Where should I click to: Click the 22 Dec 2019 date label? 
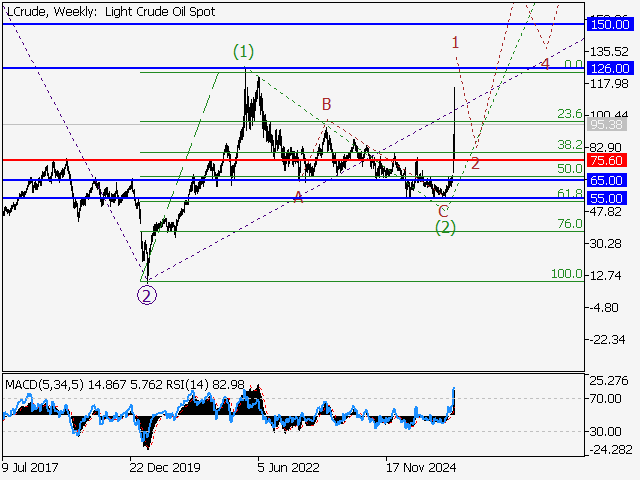point(165,466)
